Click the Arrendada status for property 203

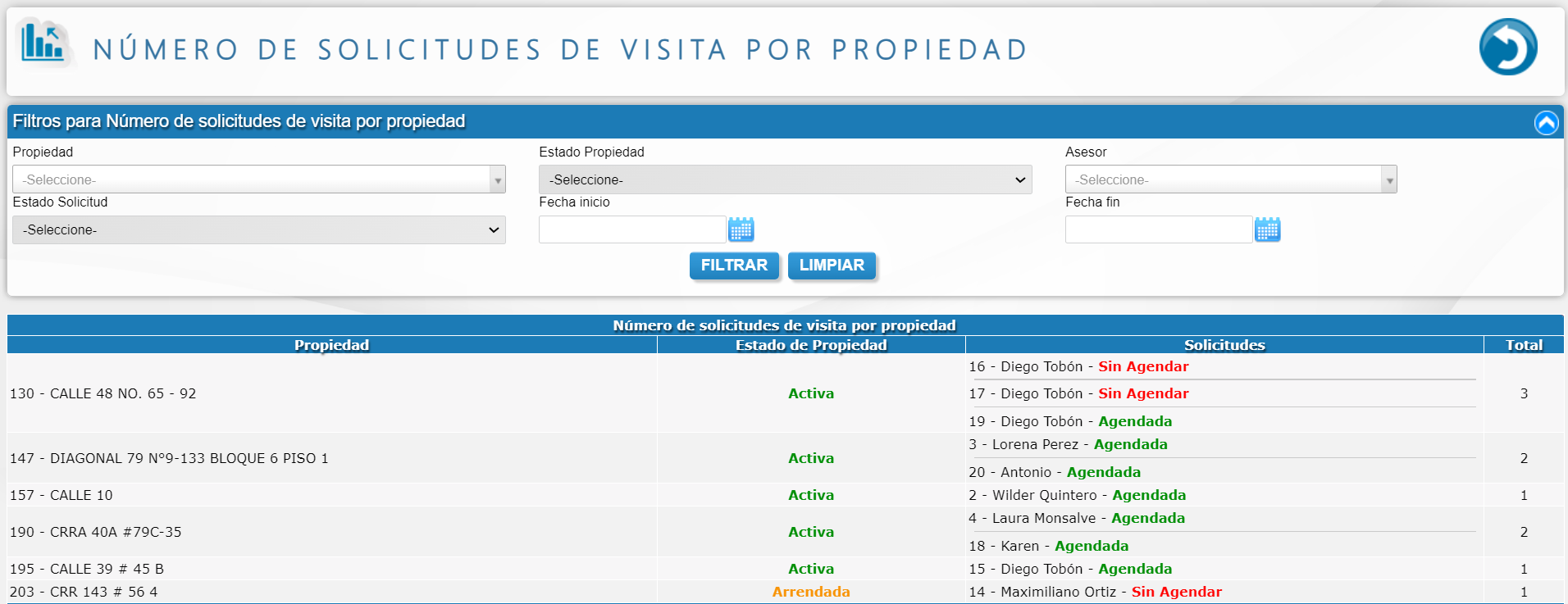tap(811, 592)
